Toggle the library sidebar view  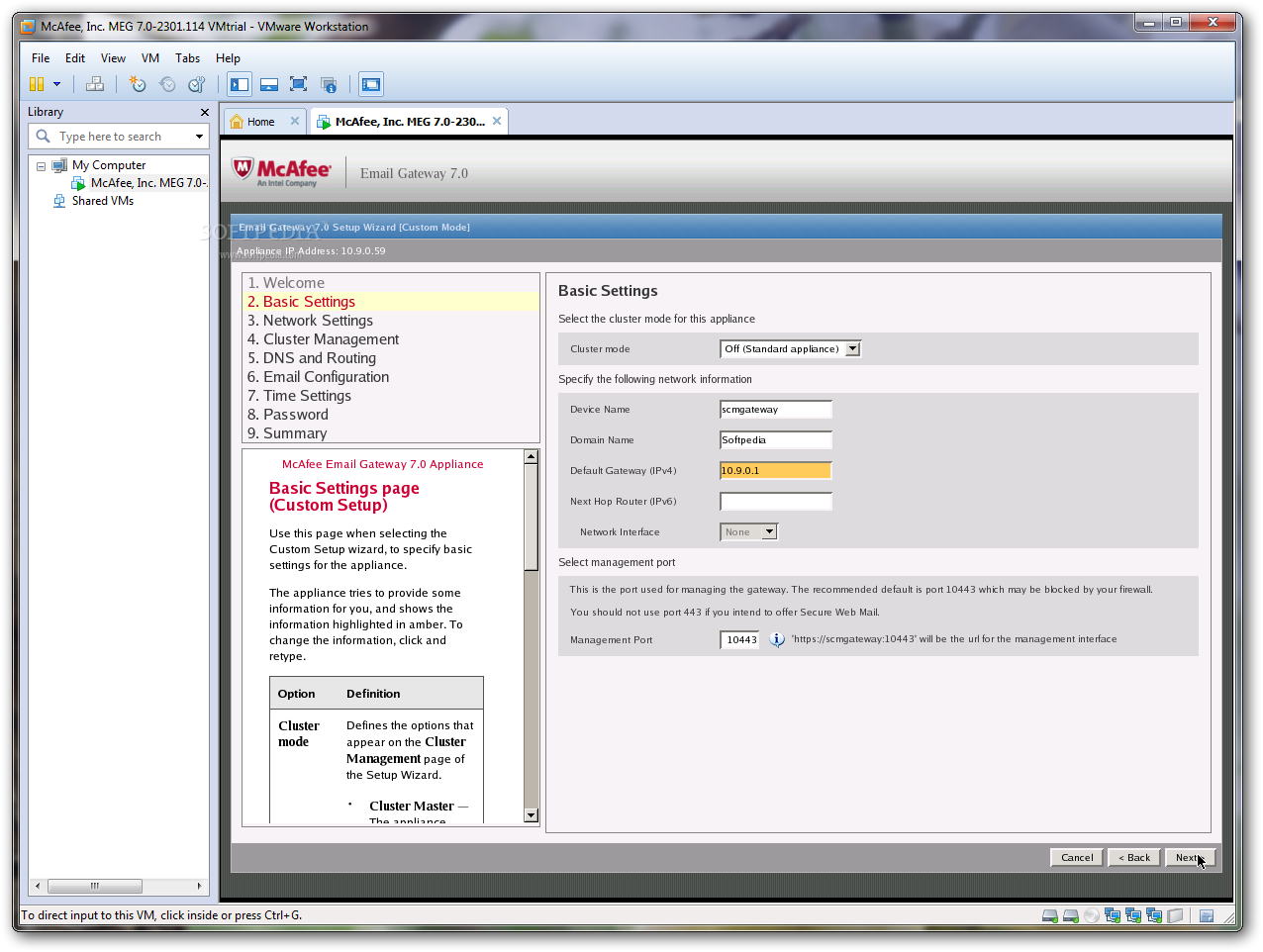tap(240, 84)
